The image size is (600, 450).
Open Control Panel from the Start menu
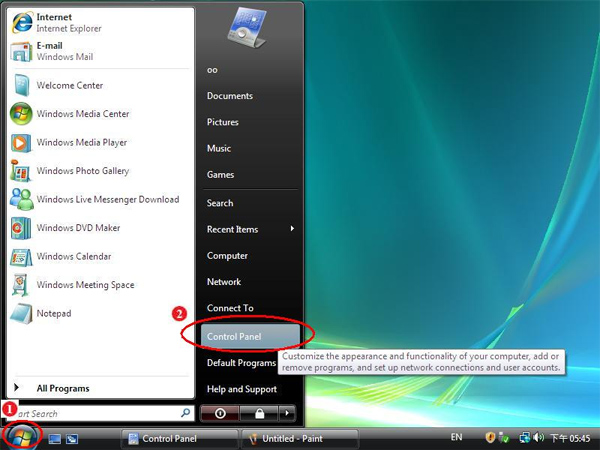pyautogui.click(x=249, y=336)
